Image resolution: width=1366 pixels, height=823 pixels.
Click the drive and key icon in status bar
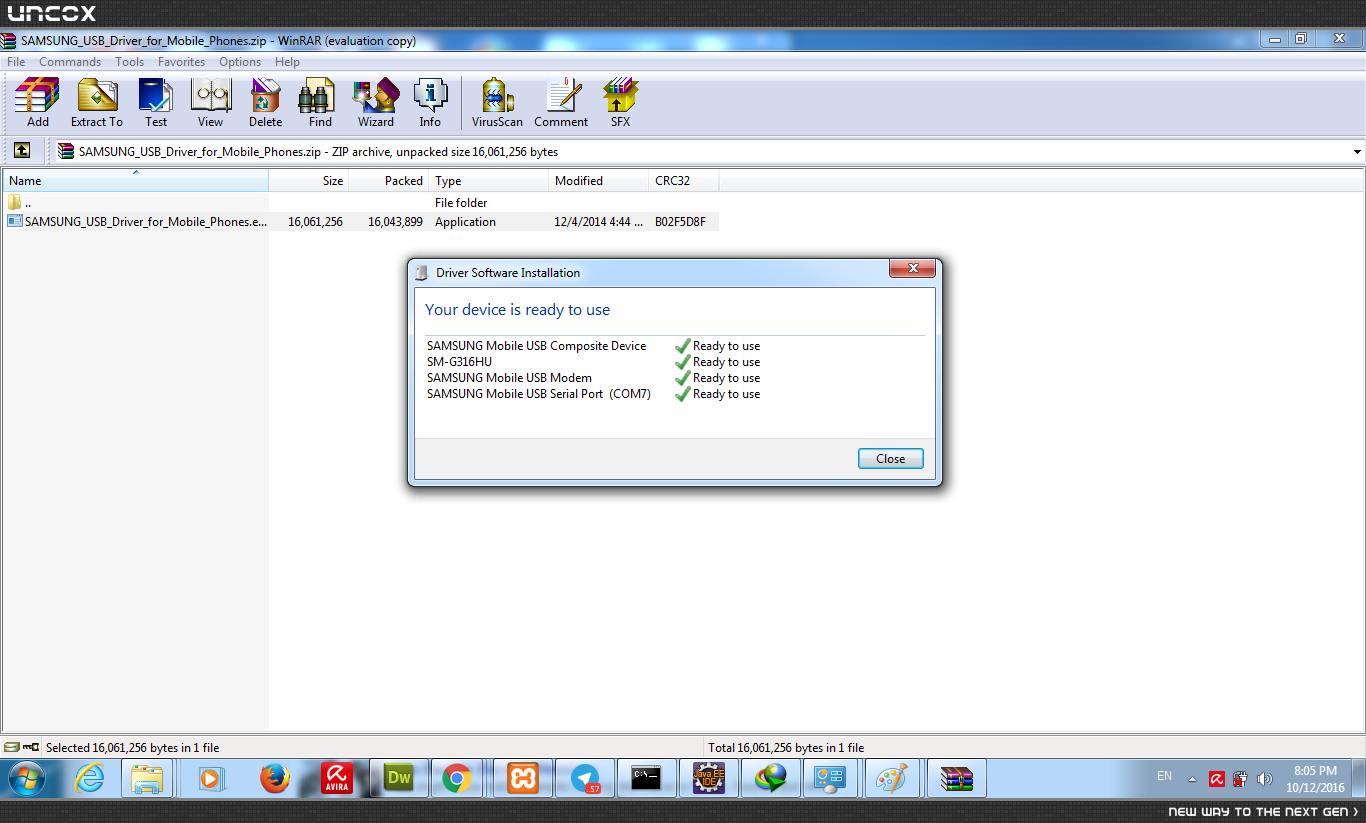point(21,747)
